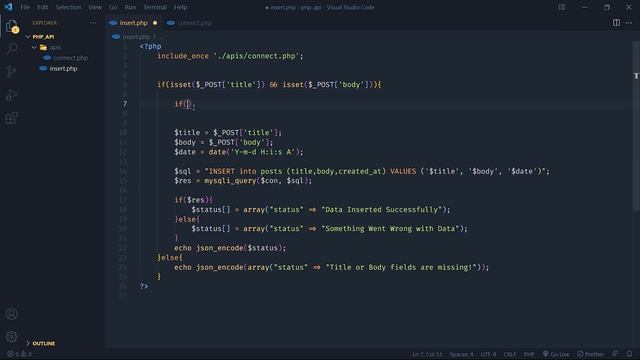Image resolution: width=640 pixels, height=360 pixels.
Task: Switch to the insert.php editor tab
Action: (133, 23)
